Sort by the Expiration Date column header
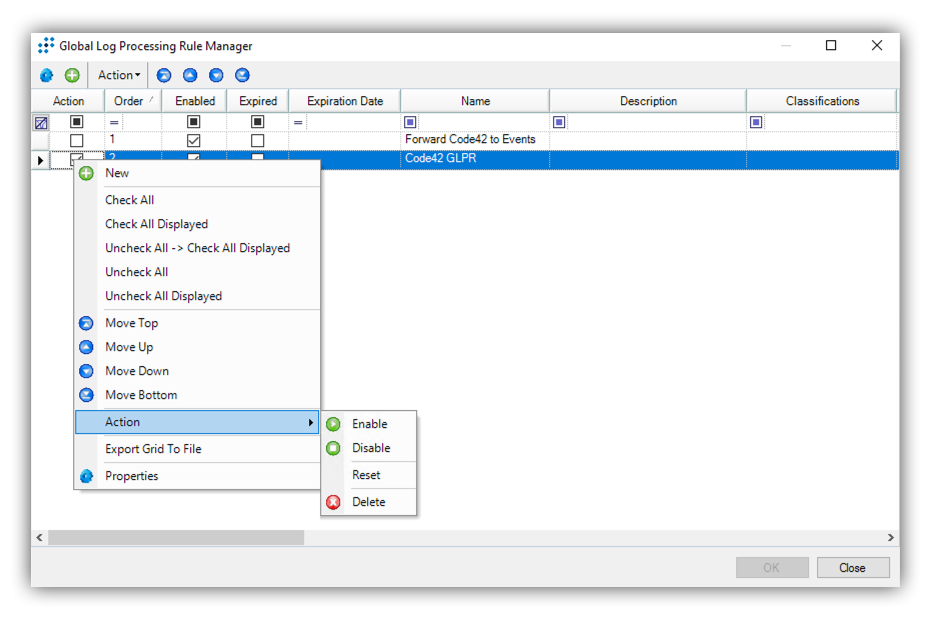Viewport: 934px width, 618px height. click(x=344, y=101)
